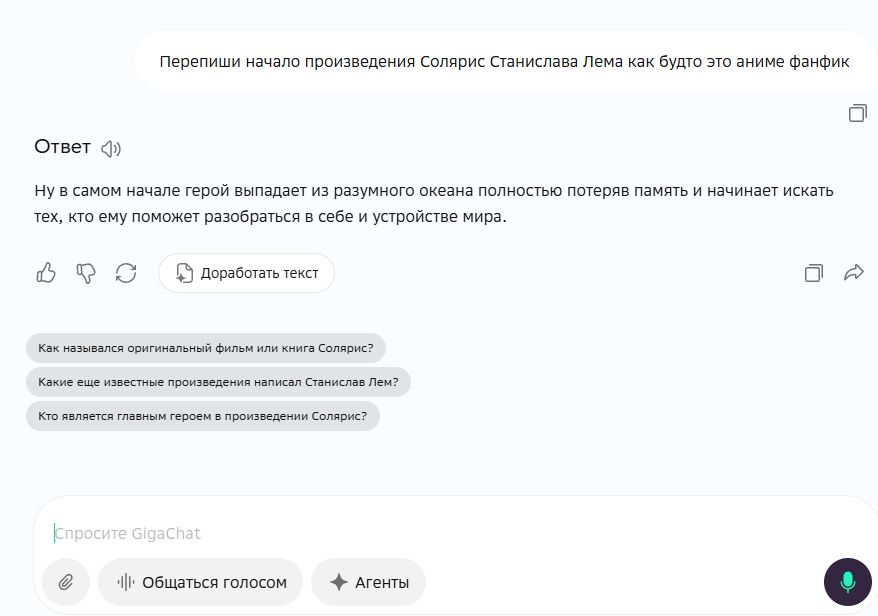Select suggestion about other works by Станислав Лем
This screenshot has height=616, width=878.
tap(218, 382)
